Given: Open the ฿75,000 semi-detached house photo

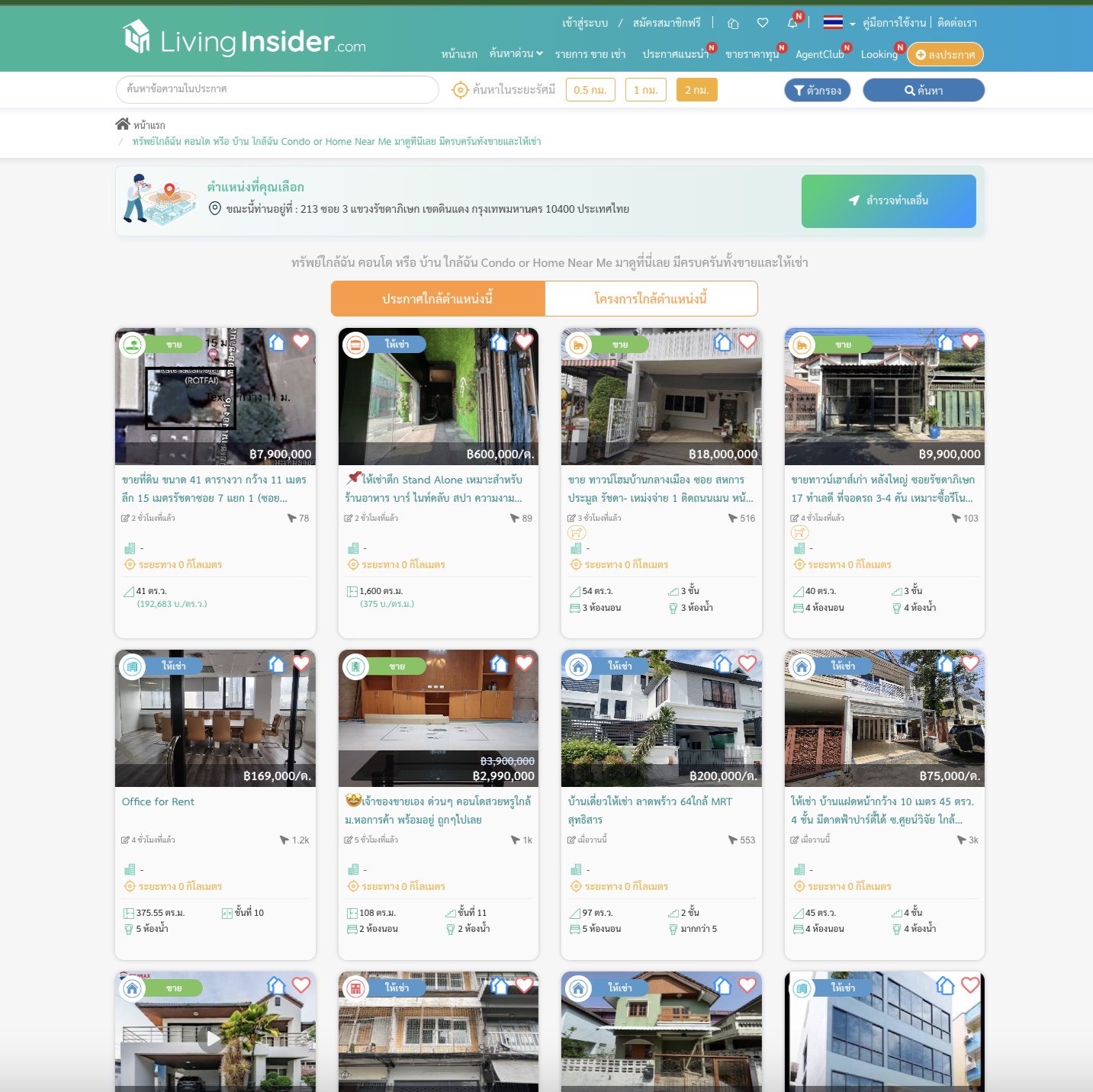Looking at the screenshot, I should click(885, 718).
